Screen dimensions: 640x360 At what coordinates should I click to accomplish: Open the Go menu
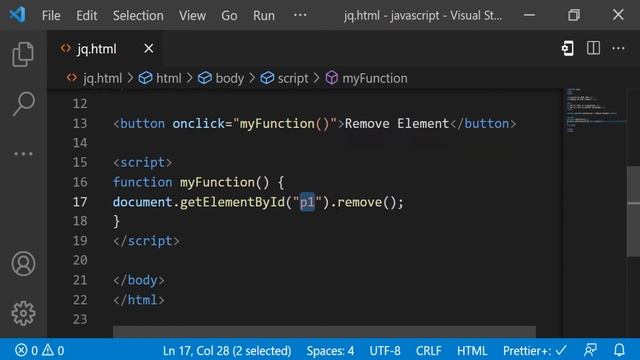tap(229, 16)
